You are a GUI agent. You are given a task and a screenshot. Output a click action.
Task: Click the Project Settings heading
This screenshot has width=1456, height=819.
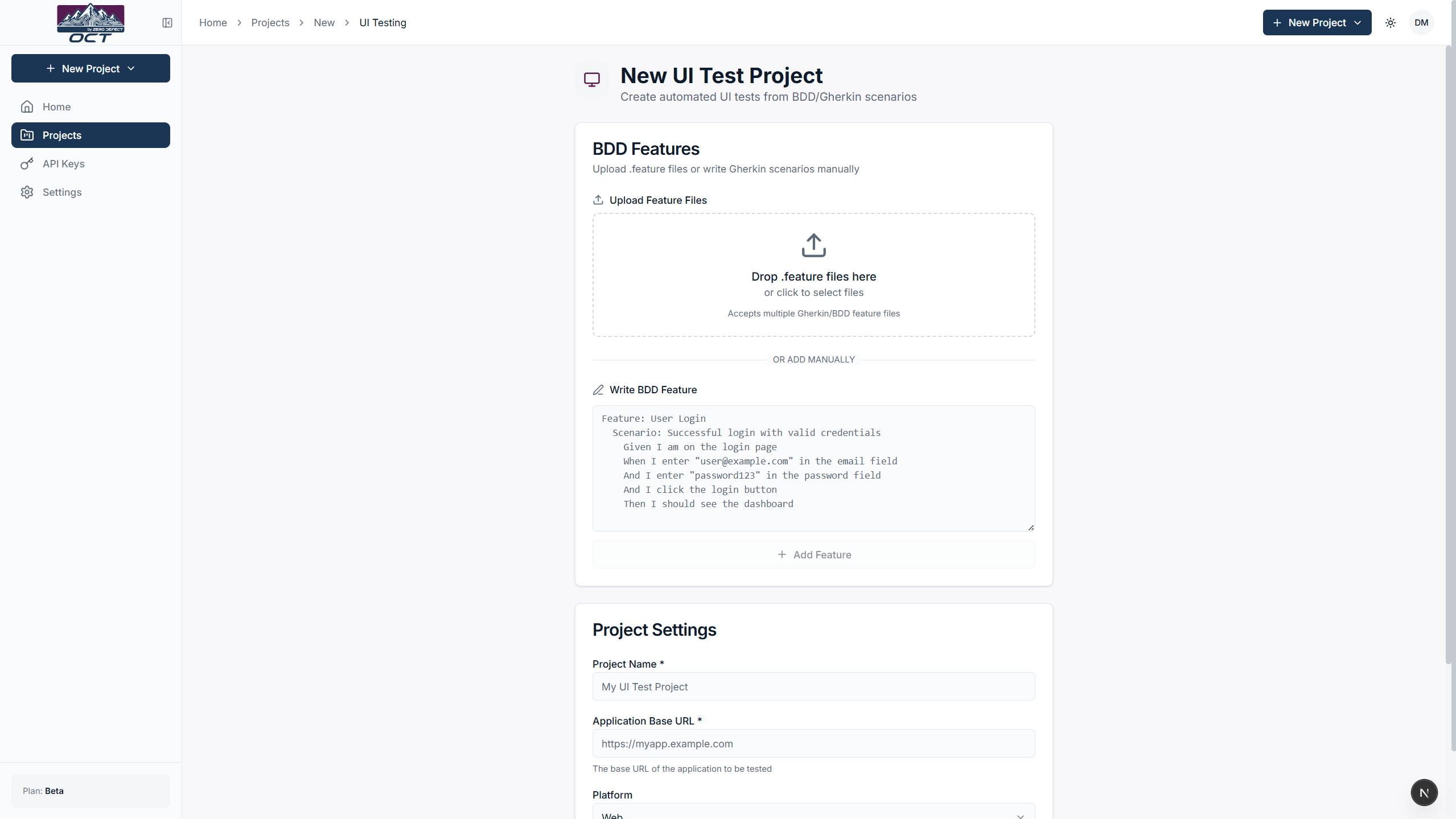click(655, 630)
